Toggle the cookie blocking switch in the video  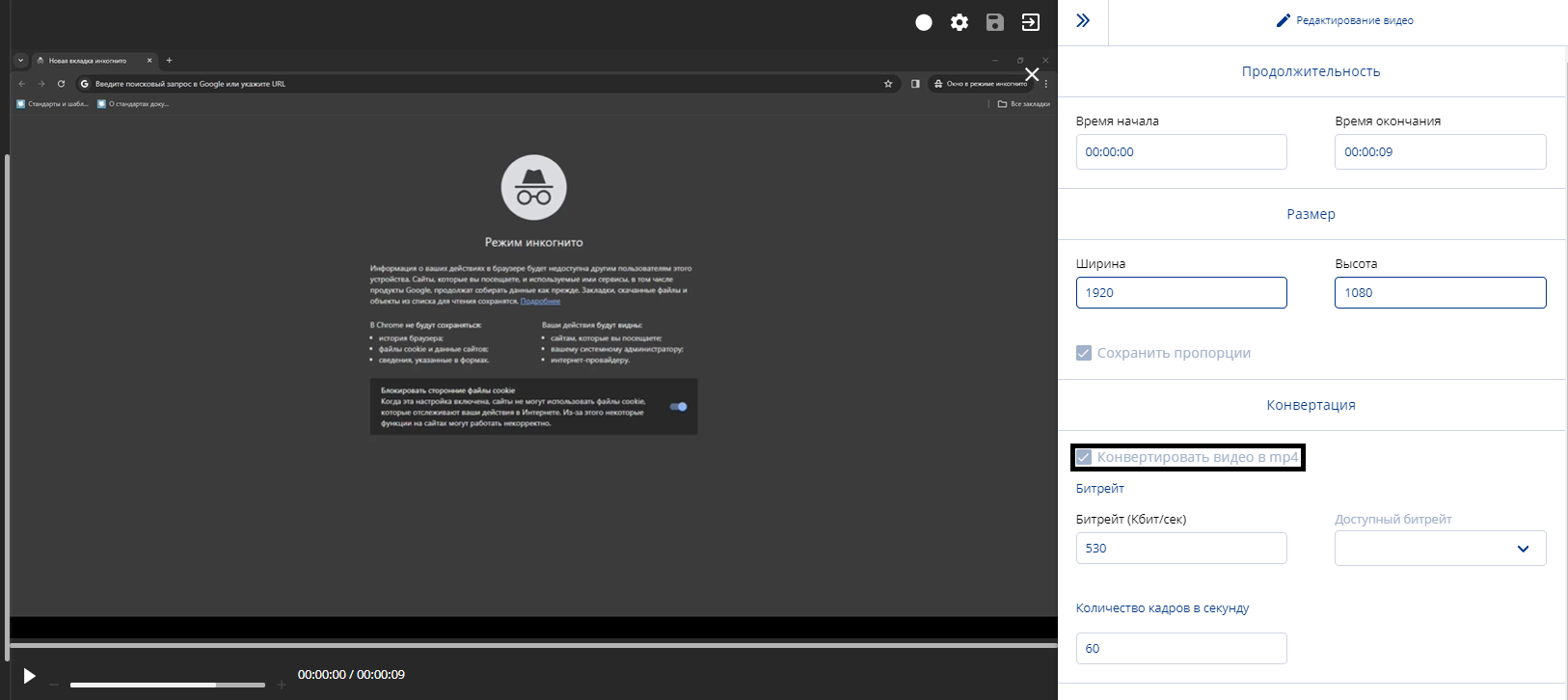[679, 407]
